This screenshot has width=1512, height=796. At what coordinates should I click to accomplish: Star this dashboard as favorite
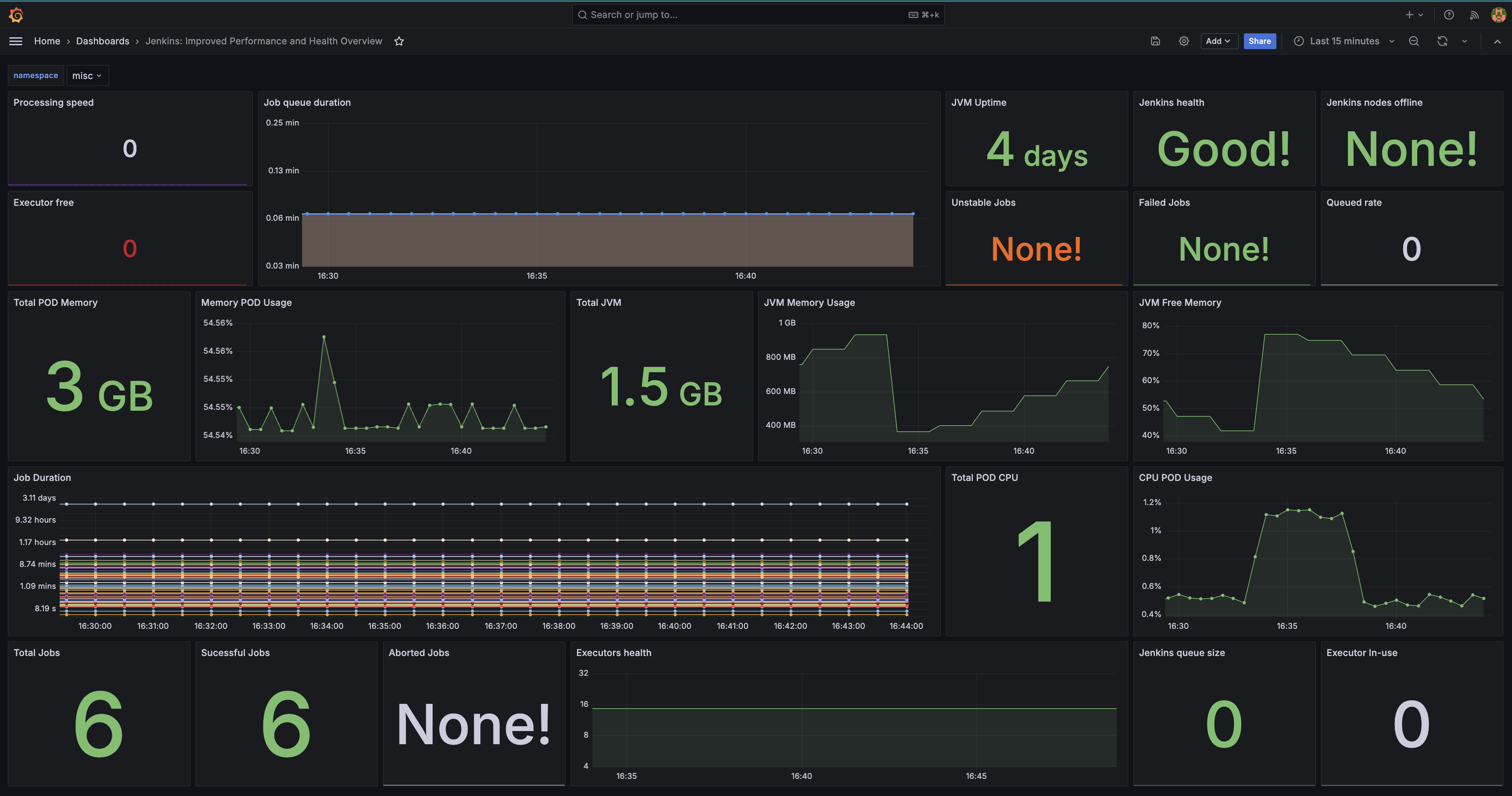coord(399,41)
